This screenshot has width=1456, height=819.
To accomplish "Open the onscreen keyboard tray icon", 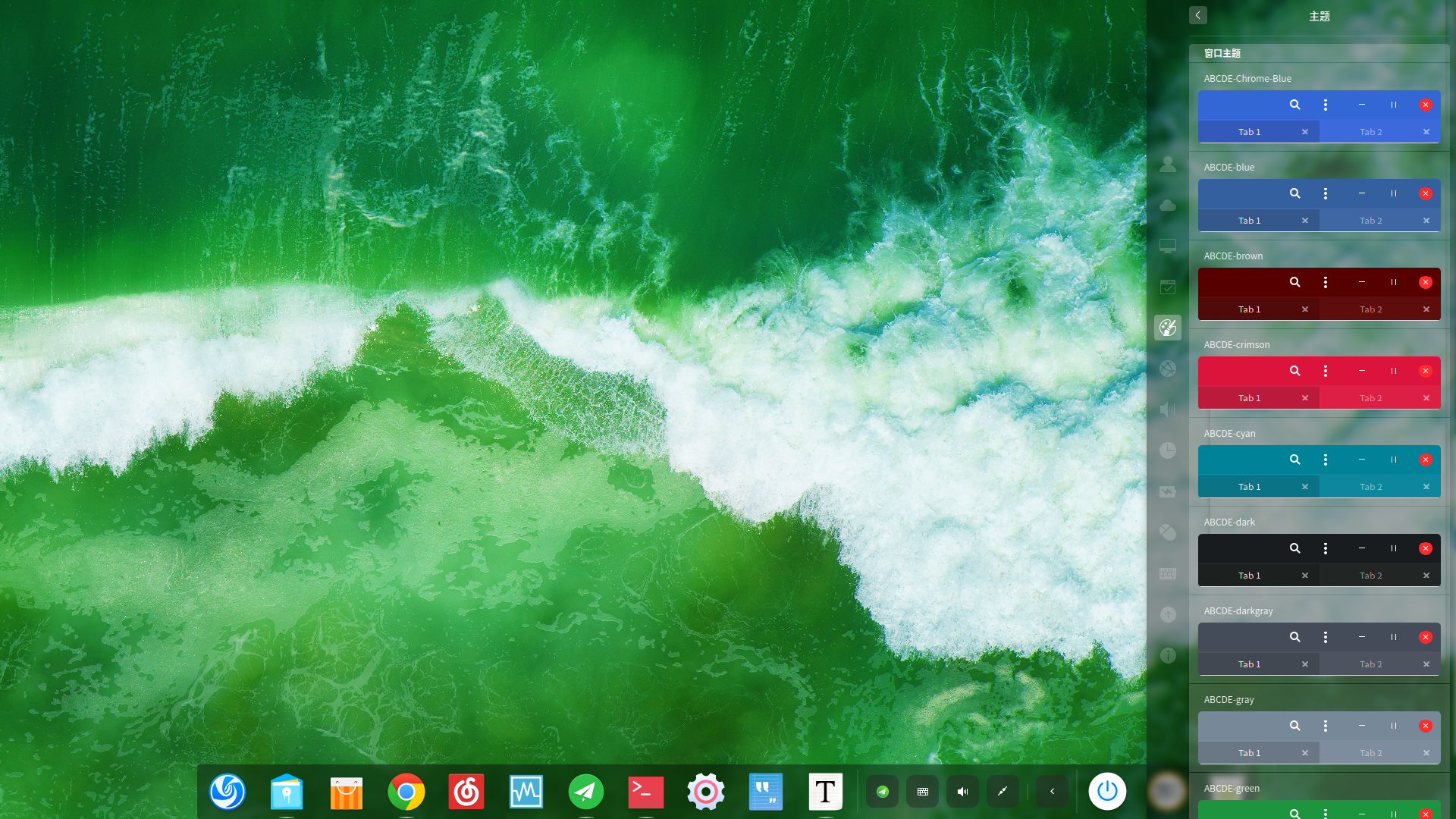I will [923, 792].
